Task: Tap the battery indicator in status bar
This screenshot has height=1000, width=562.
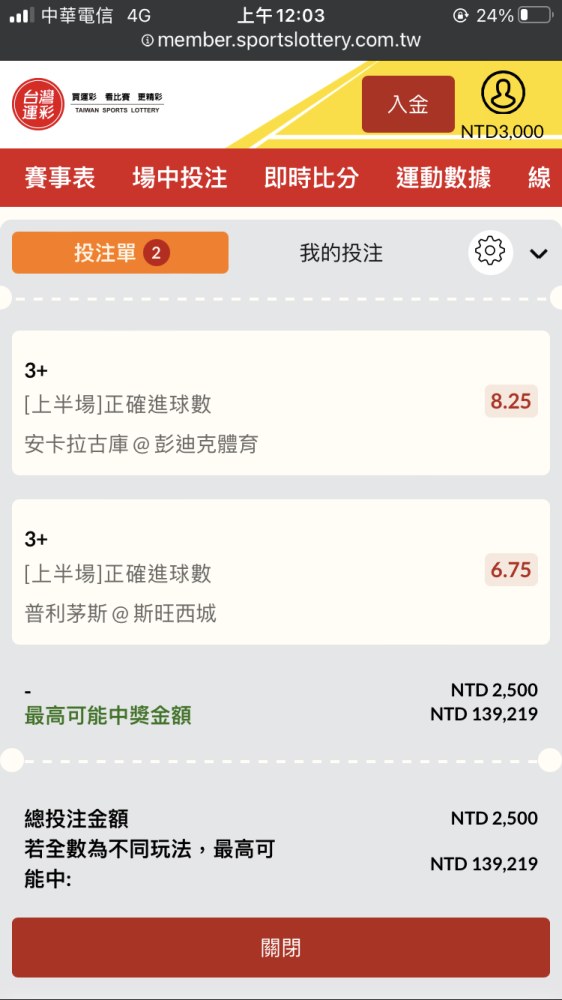Action: tap(535, 15)
